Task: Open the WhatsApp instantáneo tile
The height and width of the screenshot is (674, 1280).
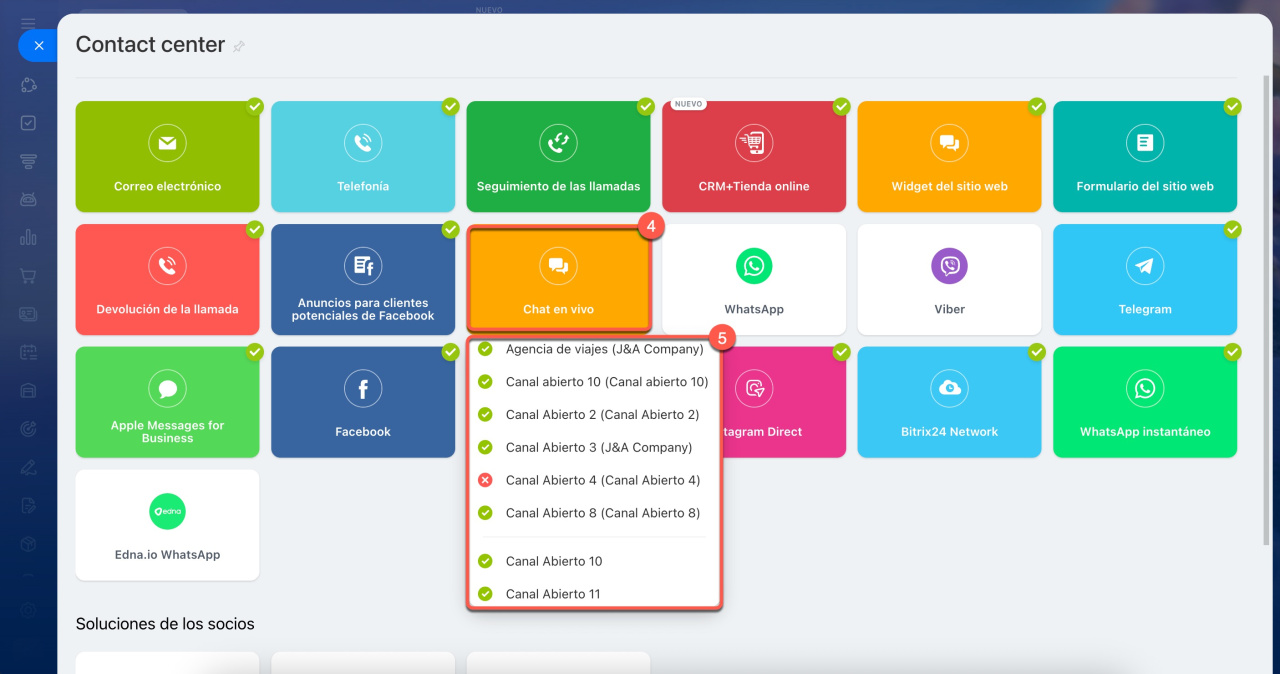Action: tap(1145, 402)
